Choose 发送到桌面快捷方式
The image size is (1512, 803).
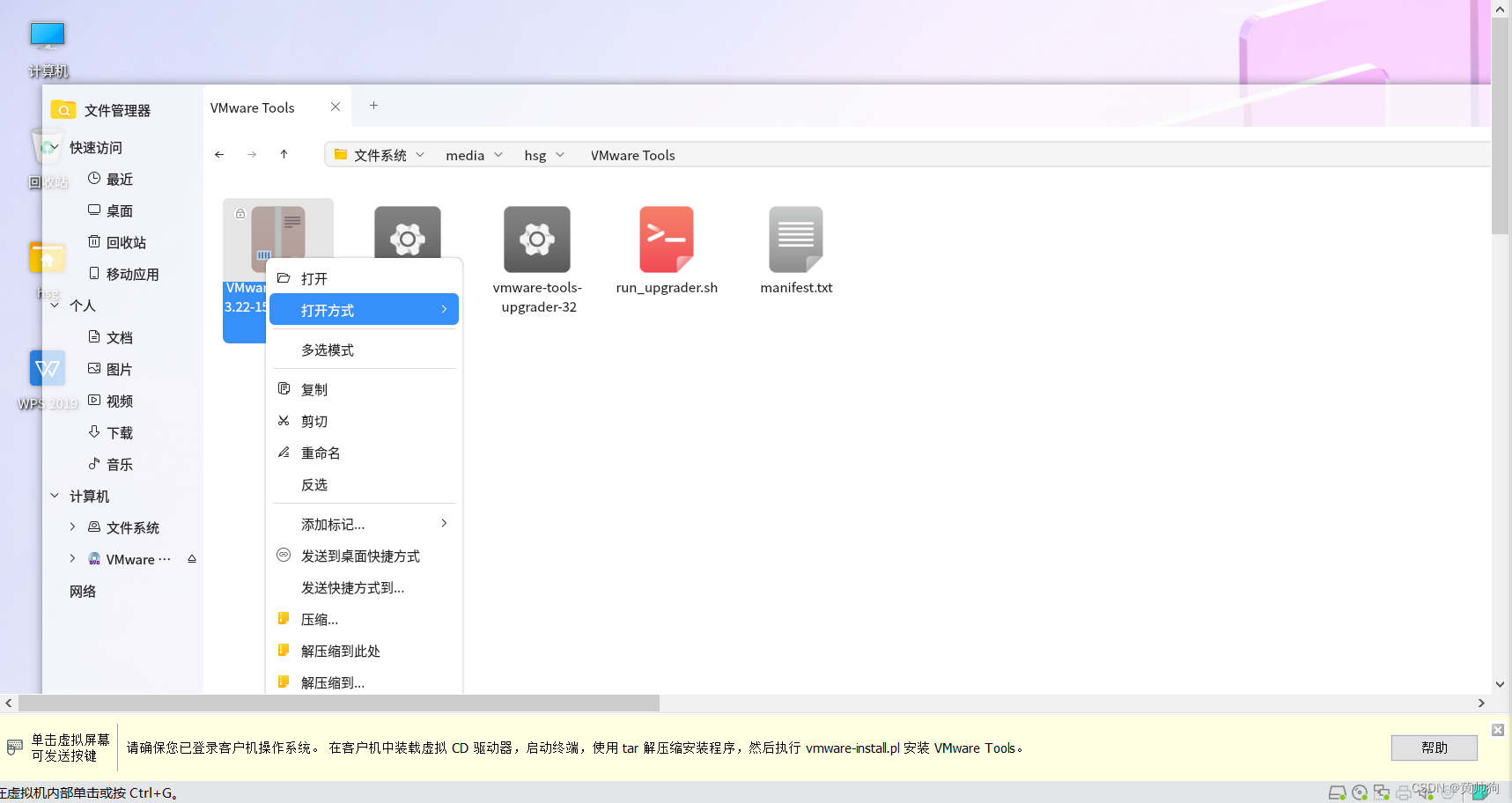coord(364,556)
